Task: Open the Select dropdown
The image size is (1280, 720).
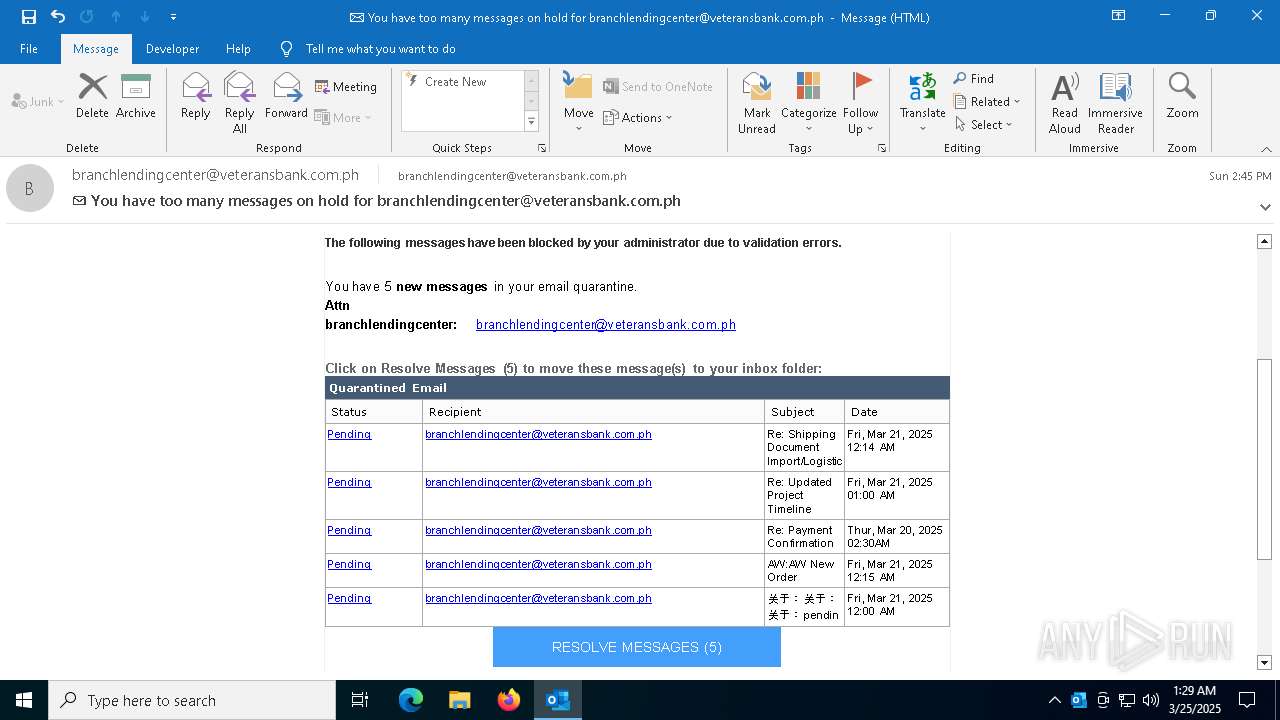Action: [984, 125]
